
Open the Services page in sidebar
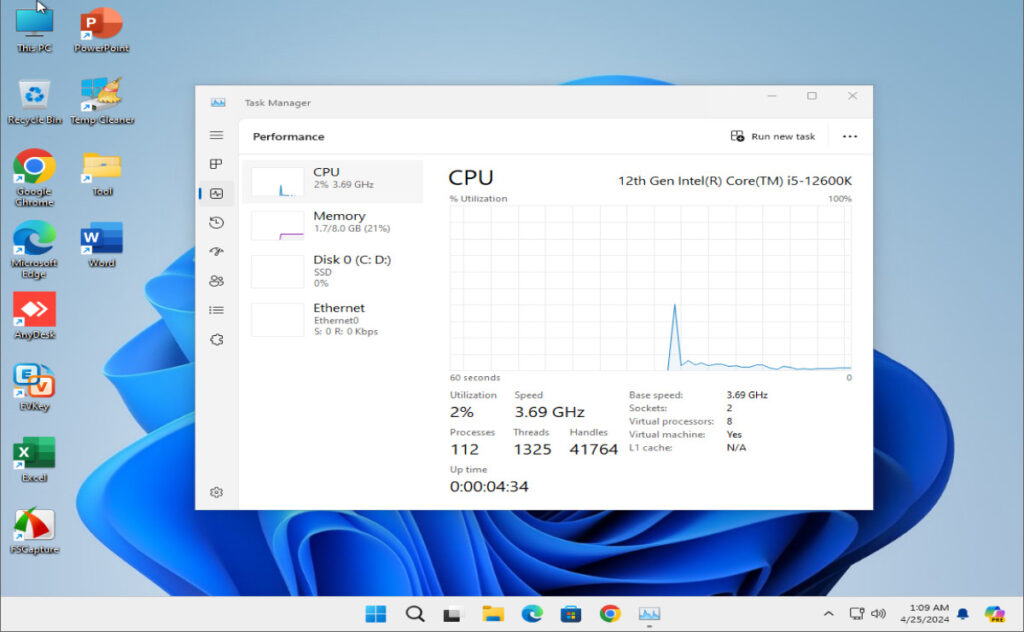pos(215,340)
